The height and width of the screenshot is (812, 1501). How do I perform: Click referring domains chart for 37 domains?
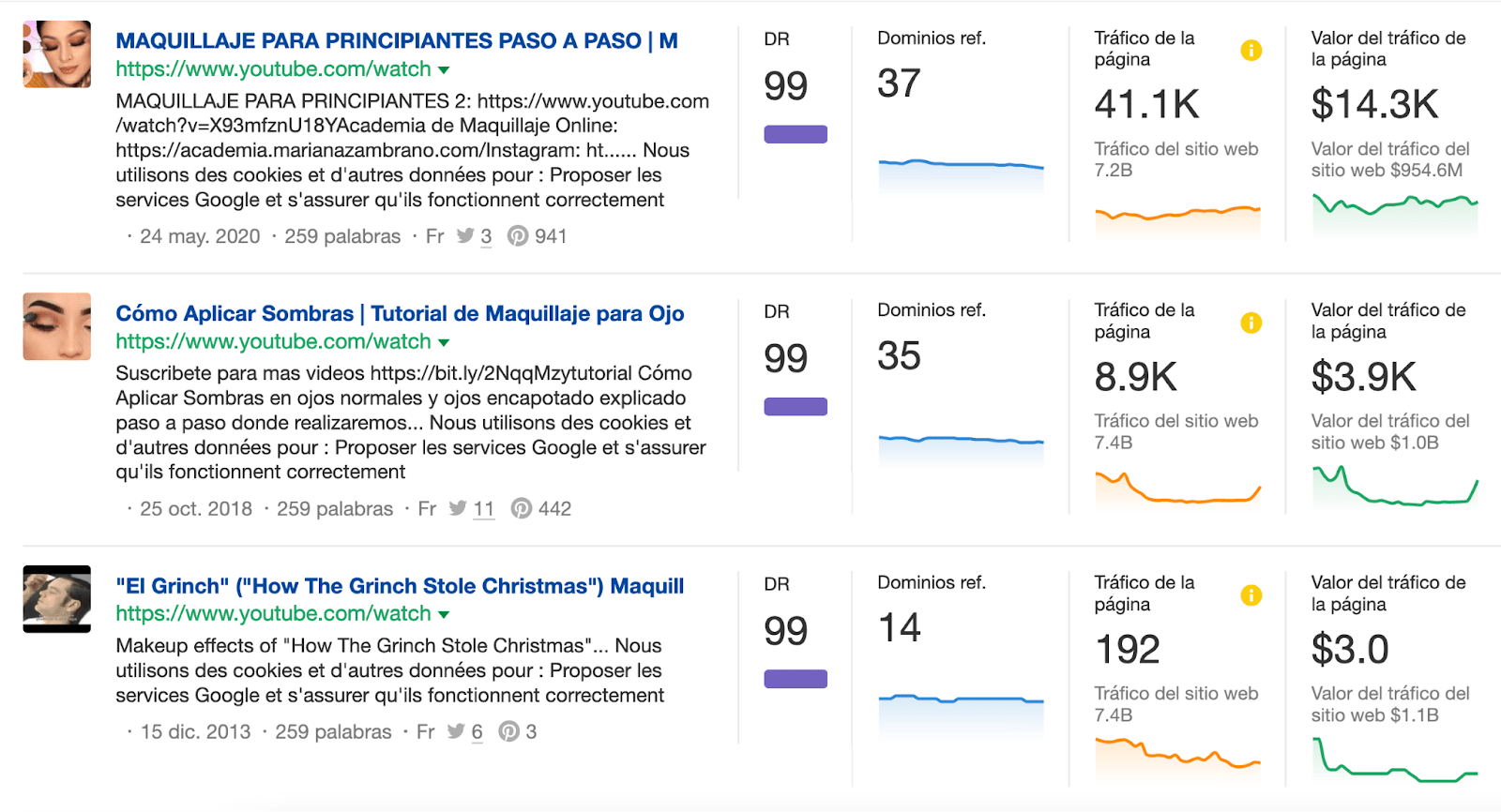click(961, 174)
